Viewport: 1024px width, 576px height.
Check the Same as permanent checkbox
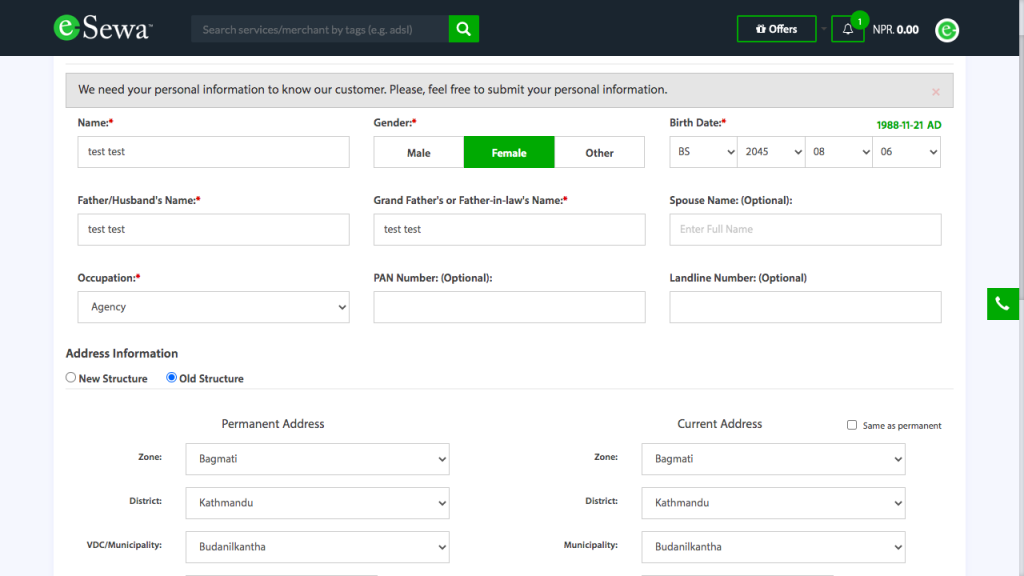coord(852,425)
